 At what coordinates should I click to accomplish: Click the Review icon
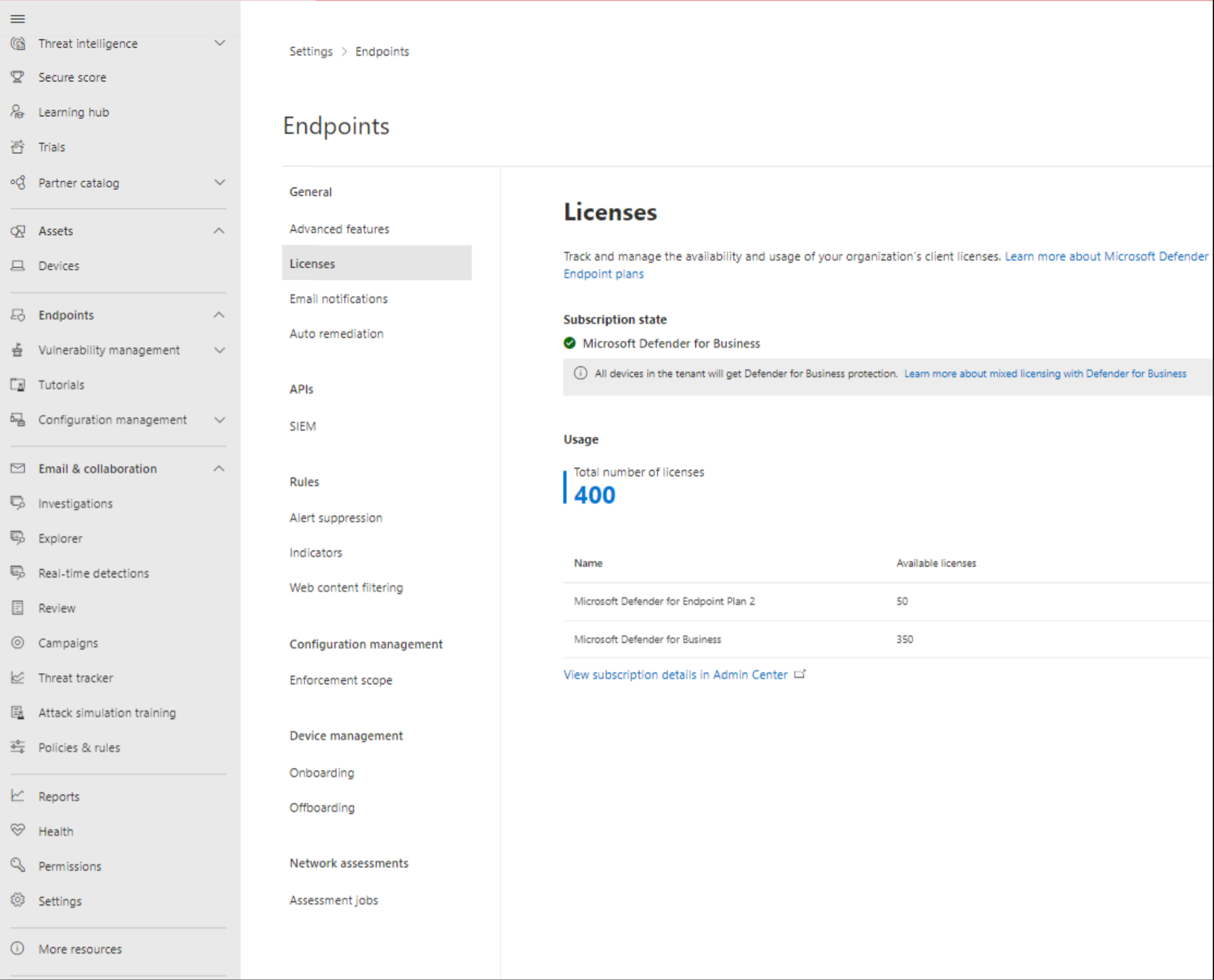click(18, 608)
